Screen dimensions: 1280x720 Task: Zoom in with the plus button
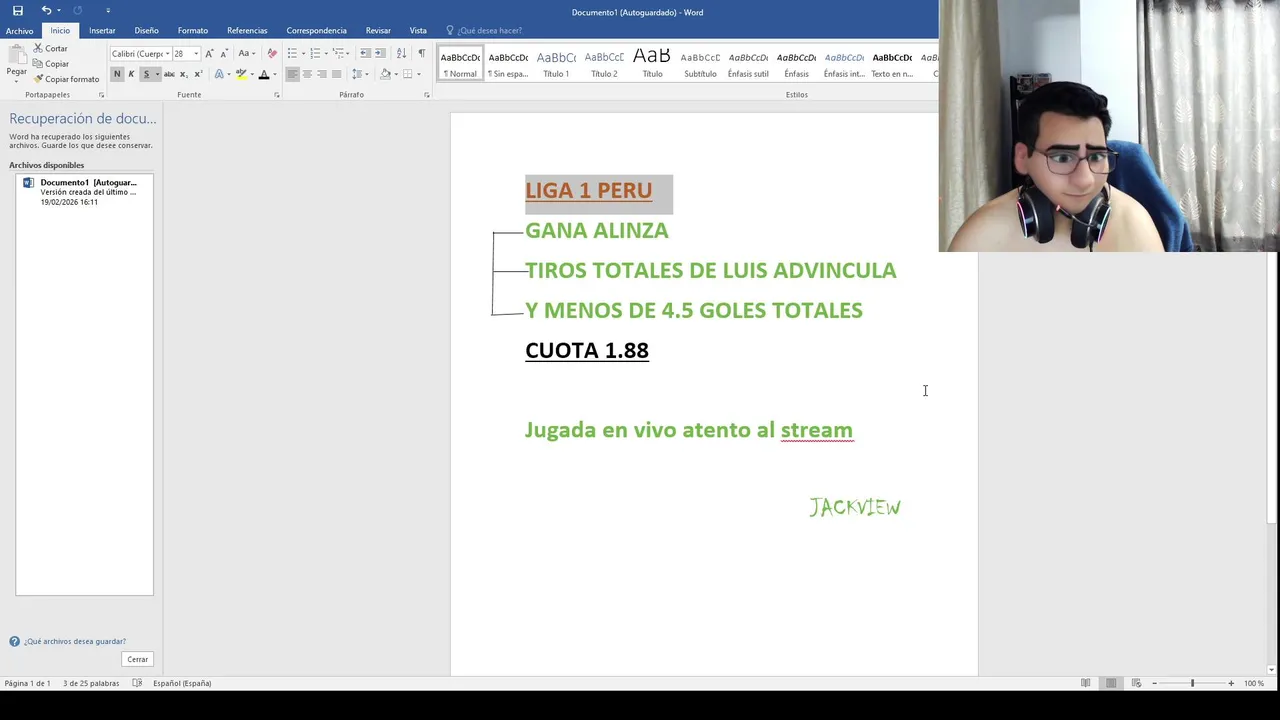tap(1231, 683)
